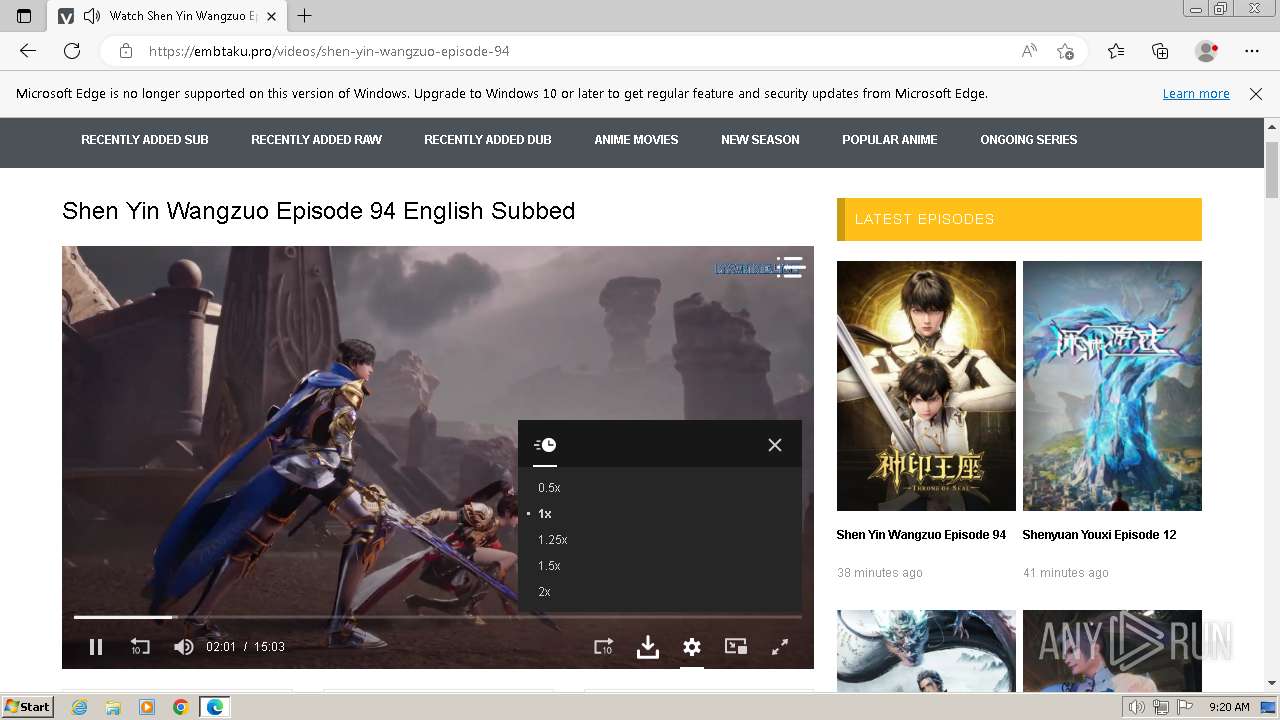The height and width of the screenshot is (720, 1280).
Task: Open media player taskbar icon
Action: click(x=147, y=707)
